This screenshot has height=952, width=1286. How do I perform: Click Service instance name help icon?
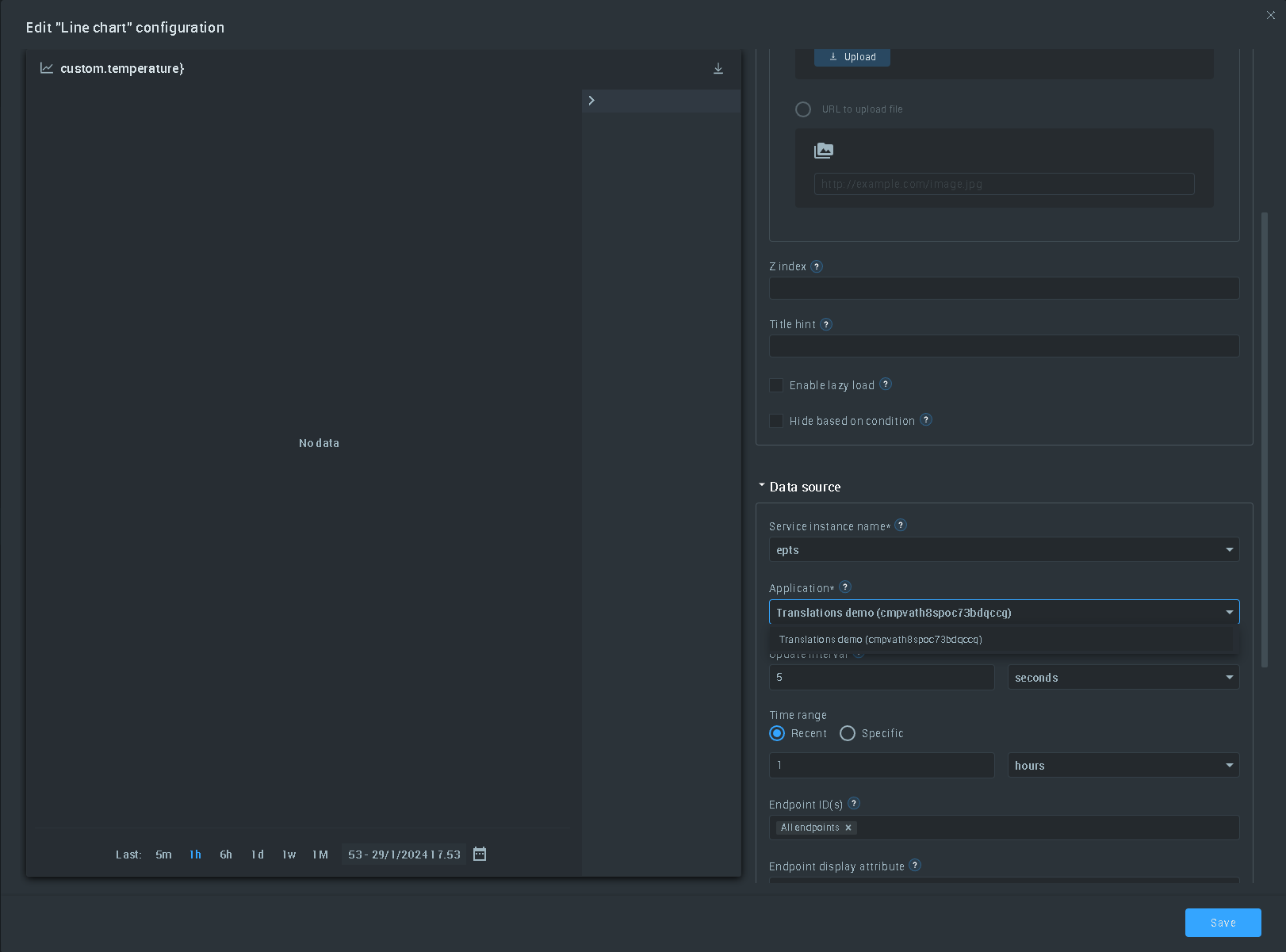901,526
